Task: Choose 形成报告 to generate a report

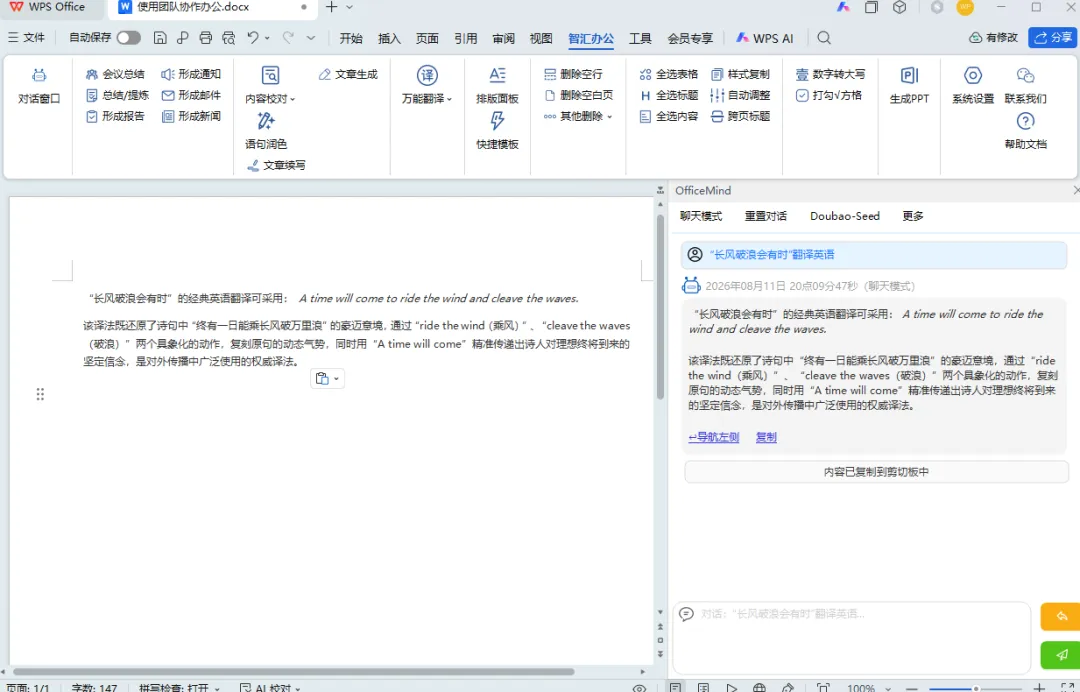Action: pyautogui.click(x=115, y=116)
